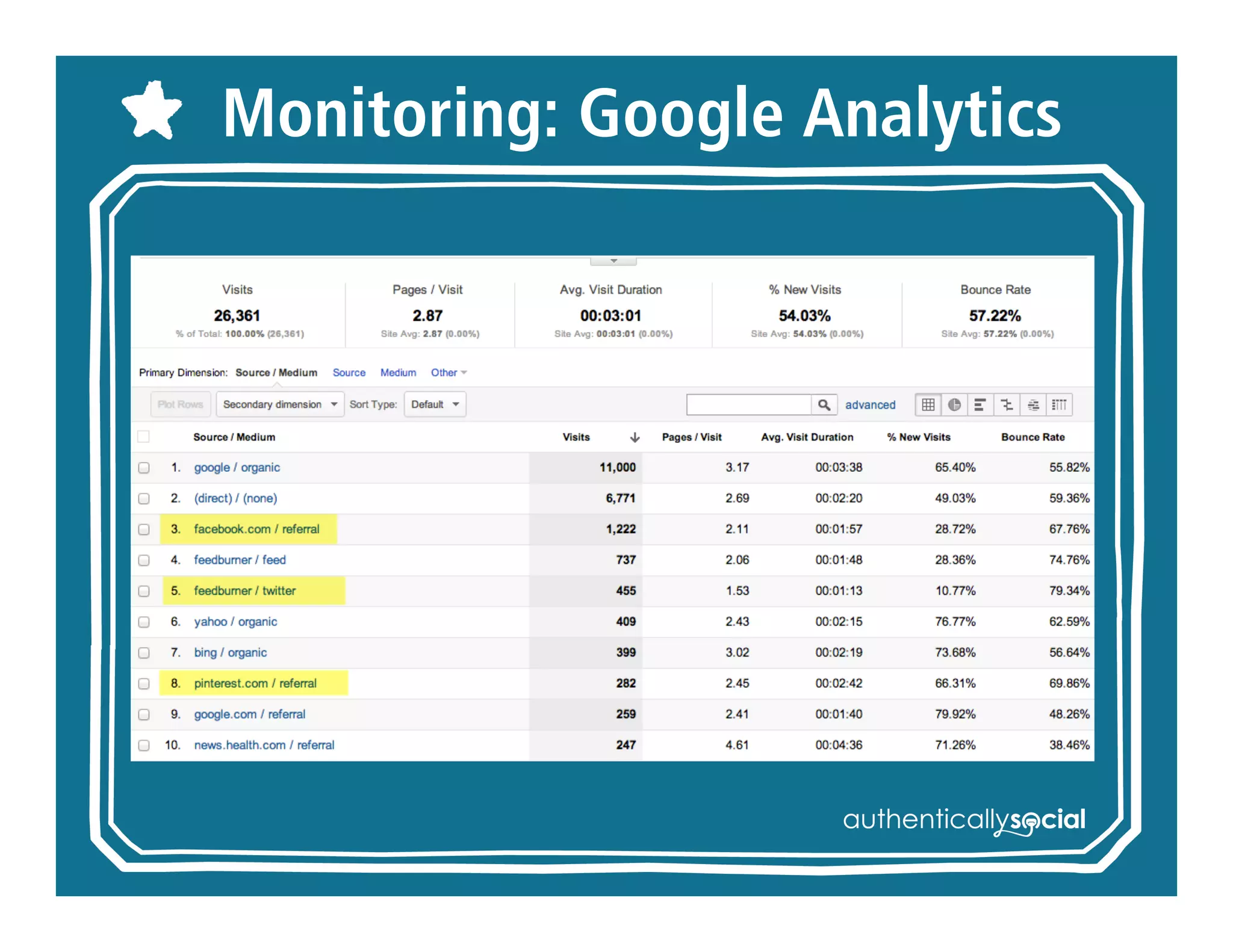Expand the Other primary dimension menu
1233x952 pixels.
(x=449, y=373)
